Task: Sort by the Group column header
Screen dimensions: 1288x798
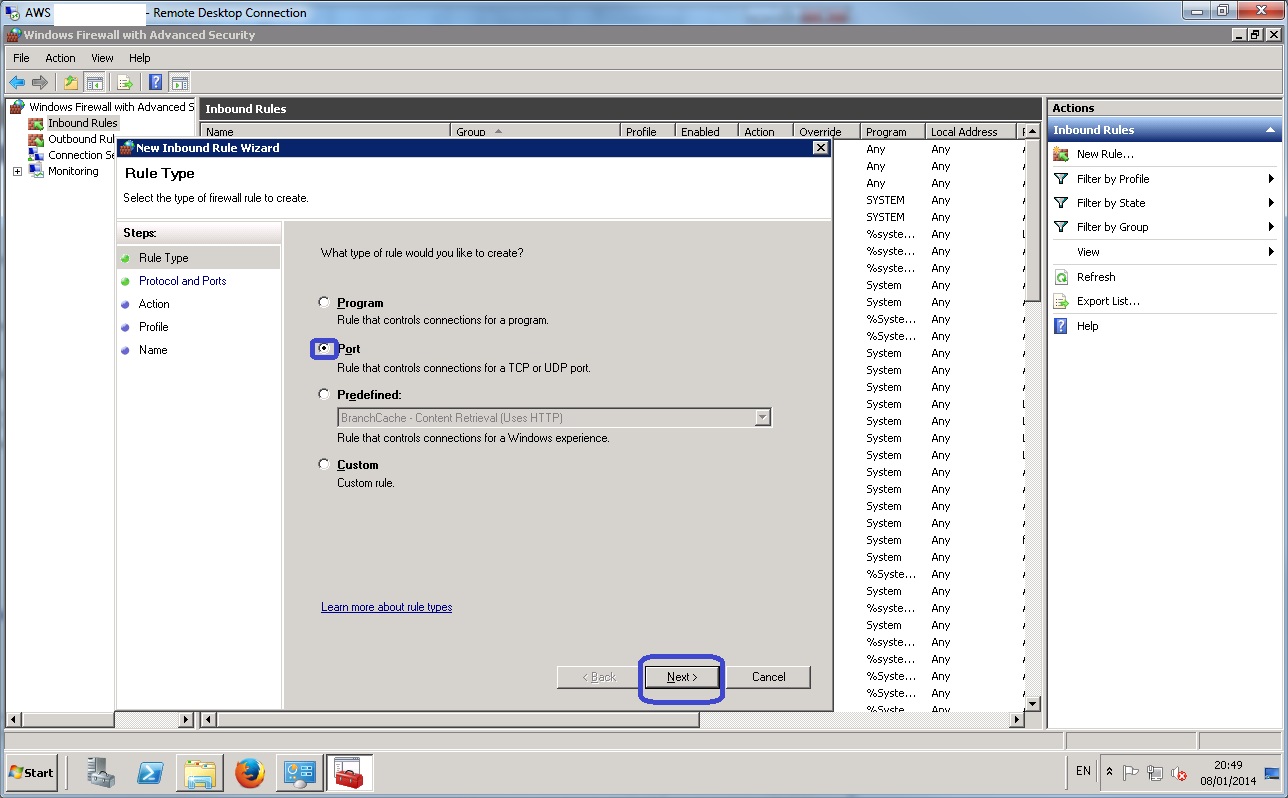Action: coord(535,132)
